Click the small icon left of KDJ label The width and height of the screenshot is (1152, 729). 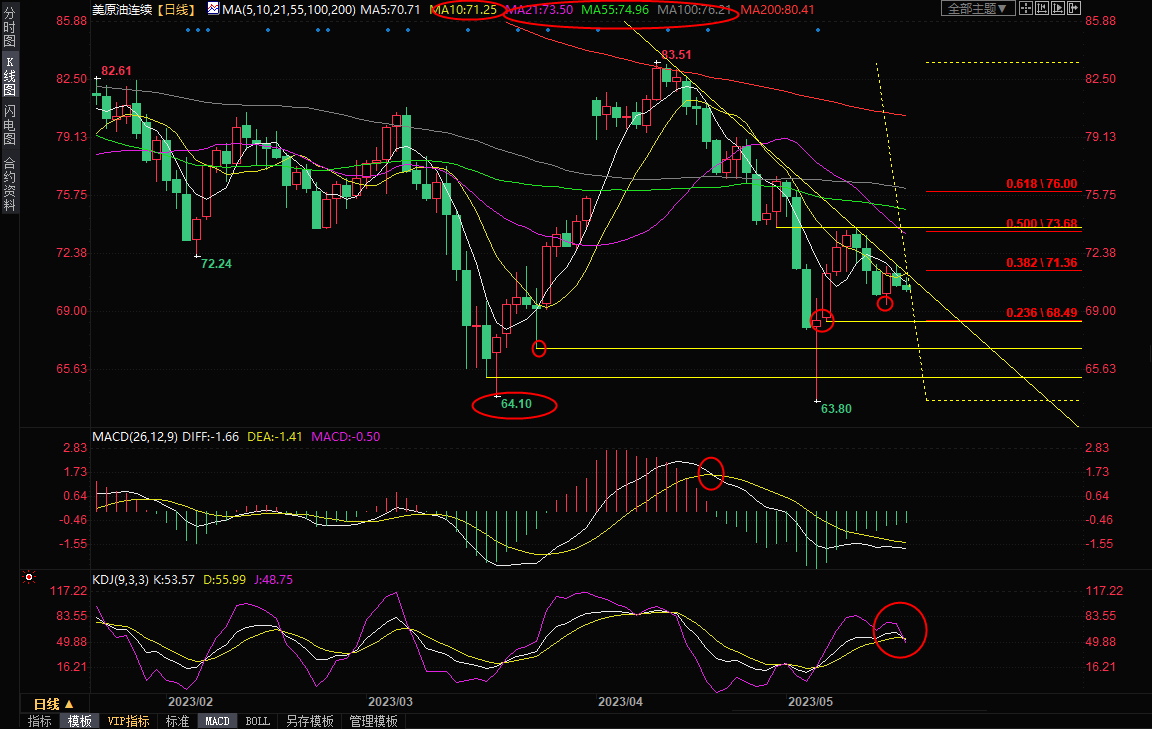click(27, 578)
